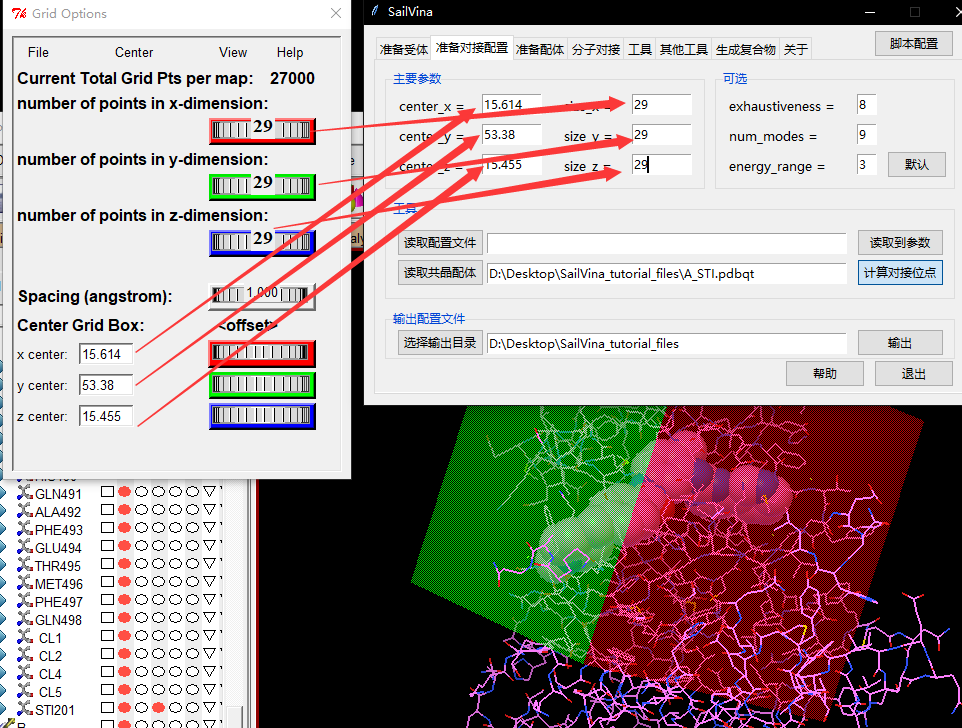Open the triangle menu on MET496 row
Viewport: 962px width, 728px height.
210,582
